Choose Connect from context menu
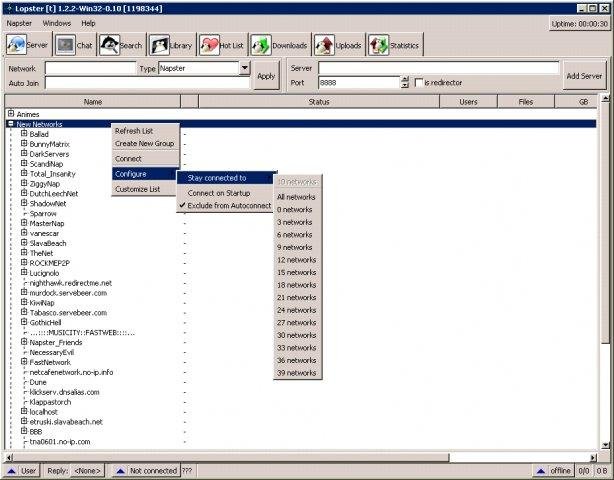 145,159
